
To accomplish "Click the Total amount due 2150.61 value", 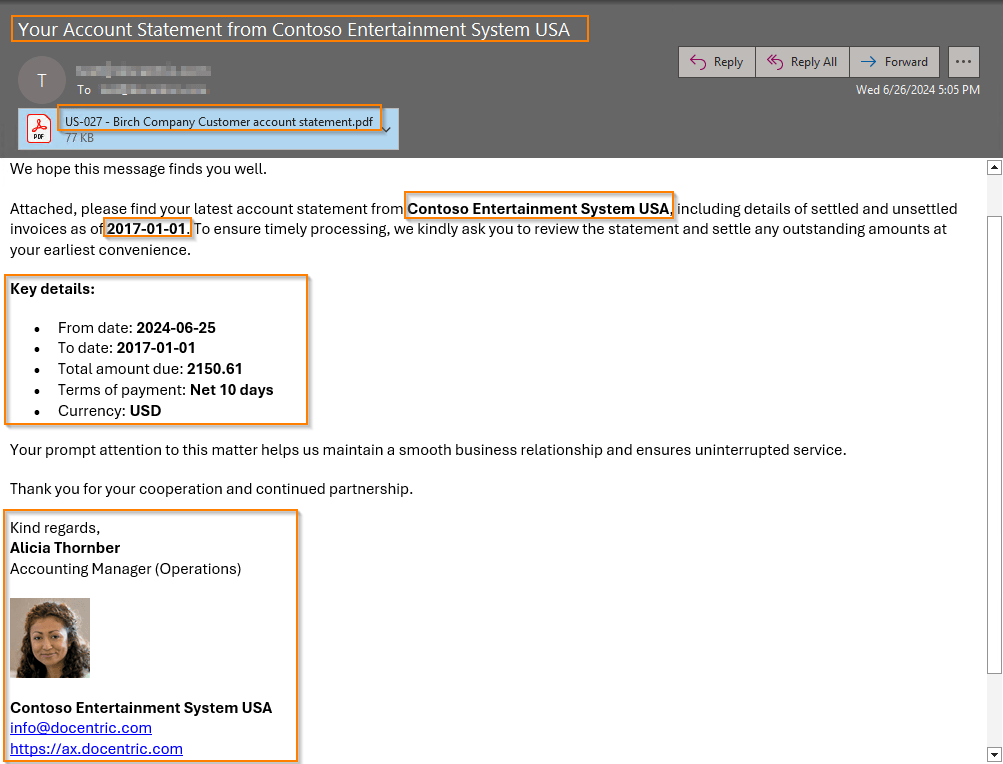I will (x=214, y=369).
